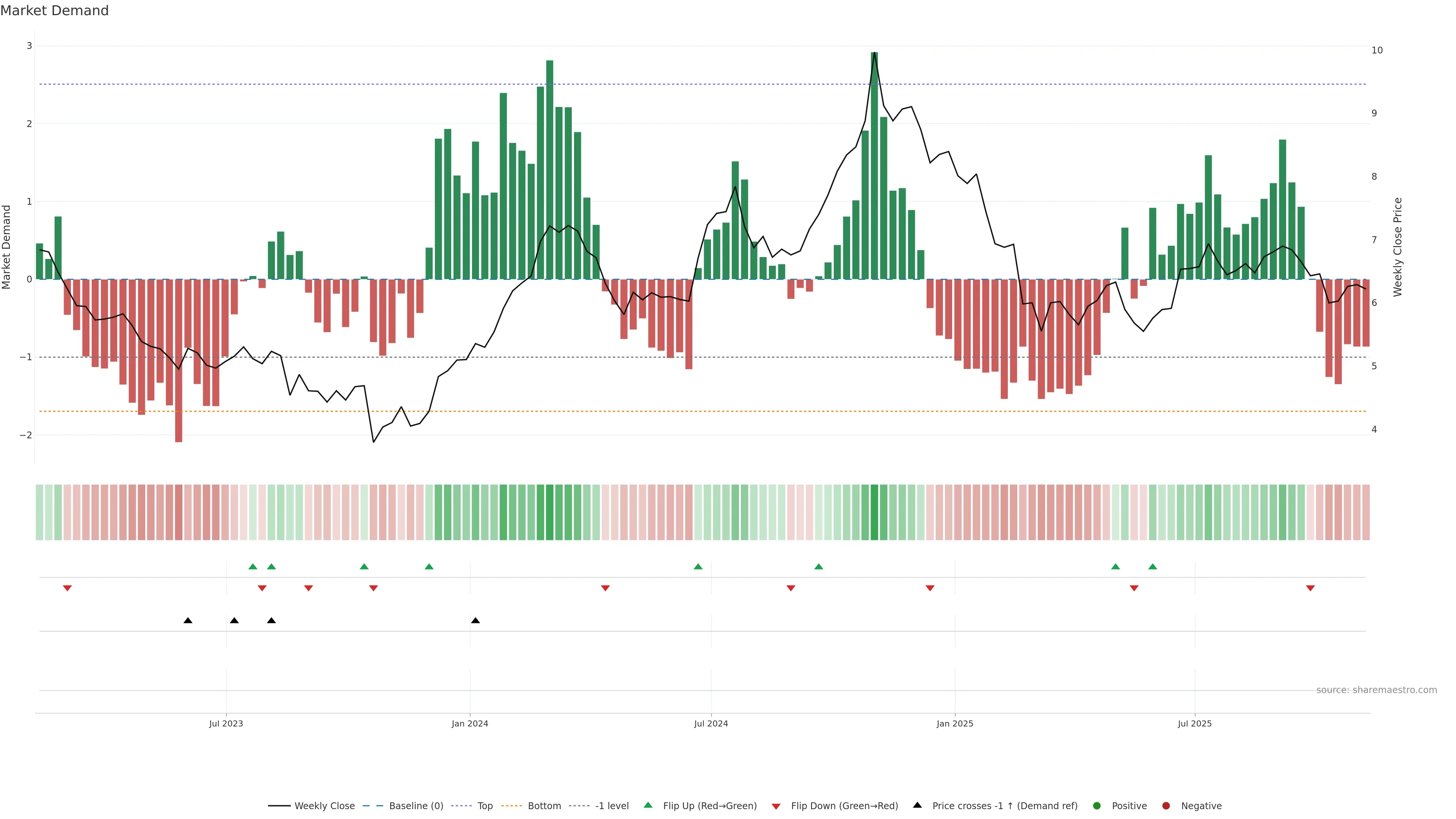The width and height of the screenshot is (1456, 819).
Task: Click the Jul 2024 x-axis label
Action: point(711,723)
